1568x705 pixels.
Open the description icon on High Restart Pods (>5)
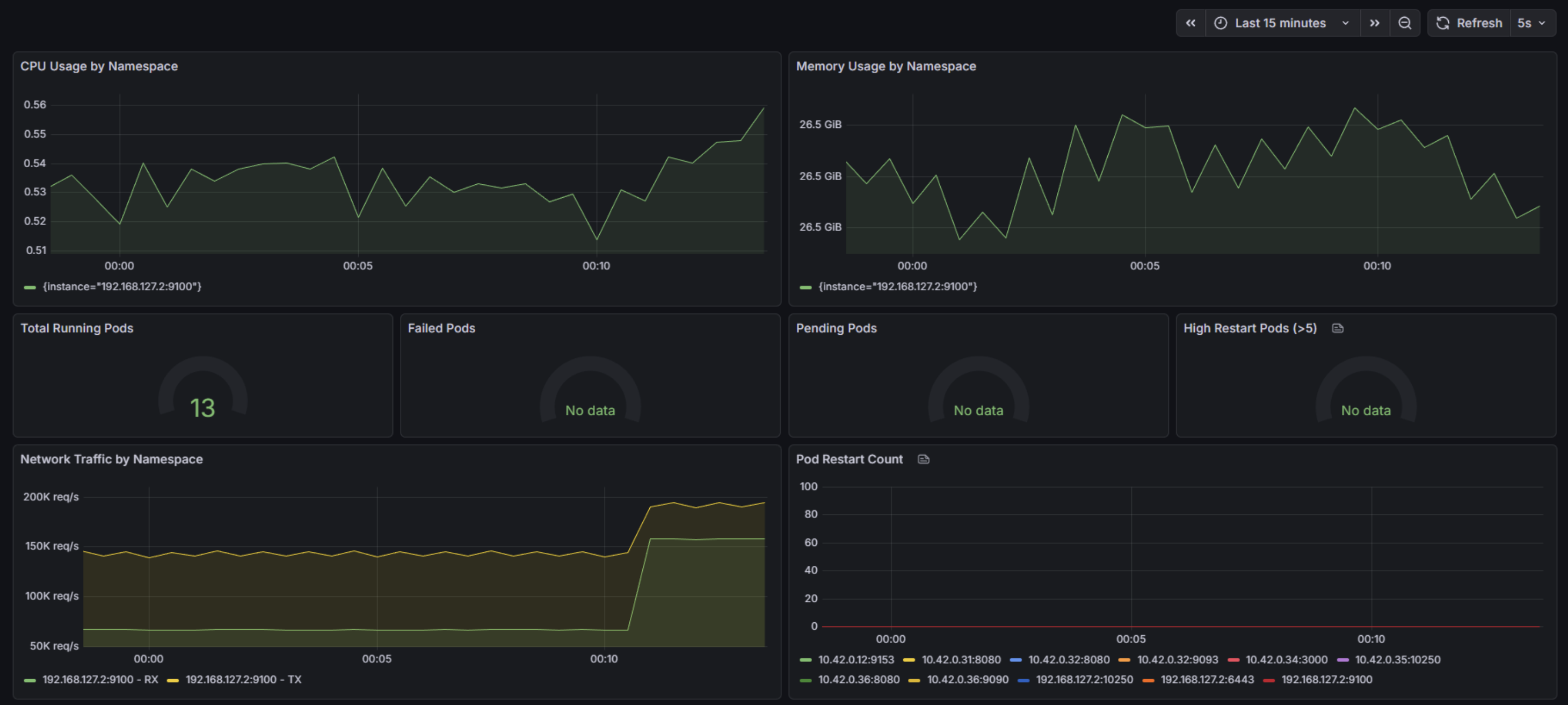coord(1339,328)
